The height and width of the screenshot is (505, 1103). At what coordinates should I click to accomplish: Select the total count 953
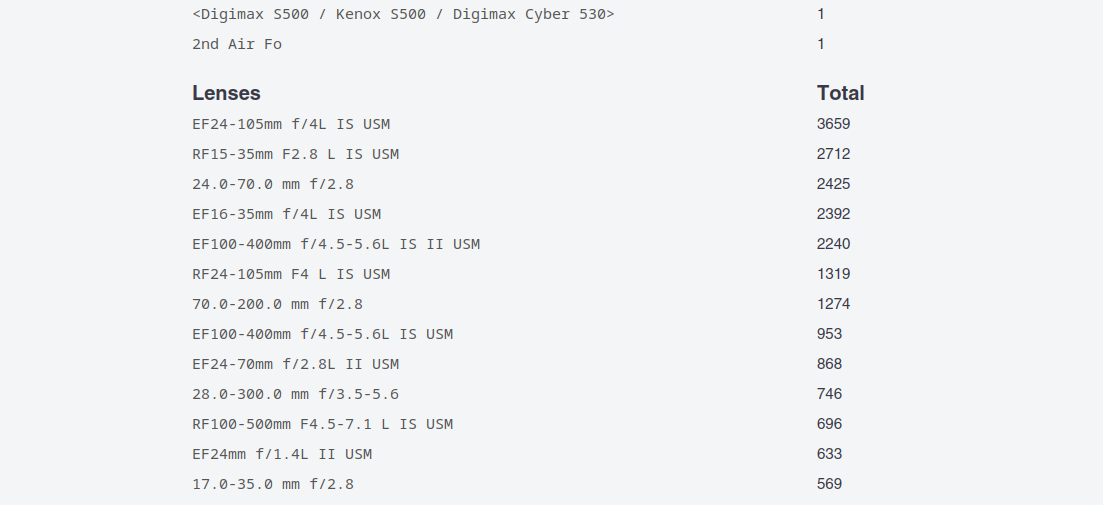point(829,334)
